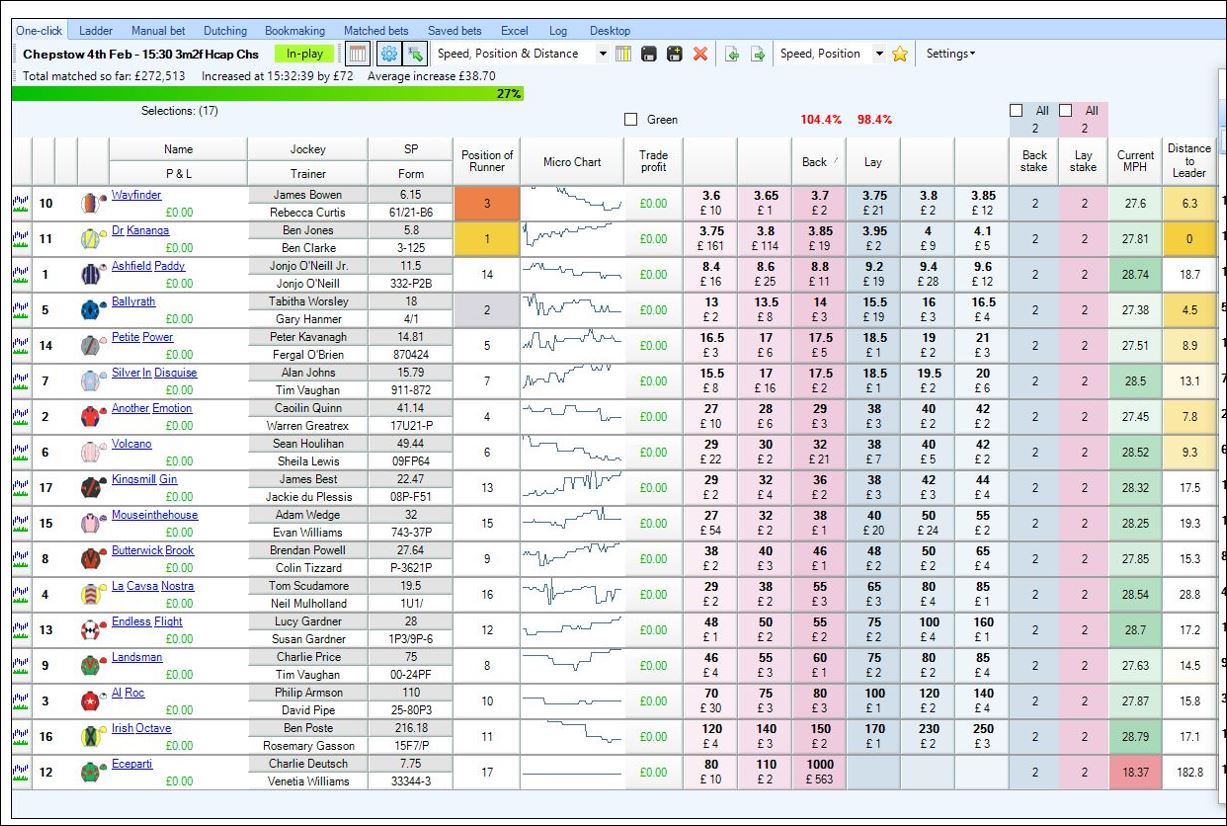Click the Ballyrath runner name link
Viewport: 1227px width, 826px height.
pos(133,301)
